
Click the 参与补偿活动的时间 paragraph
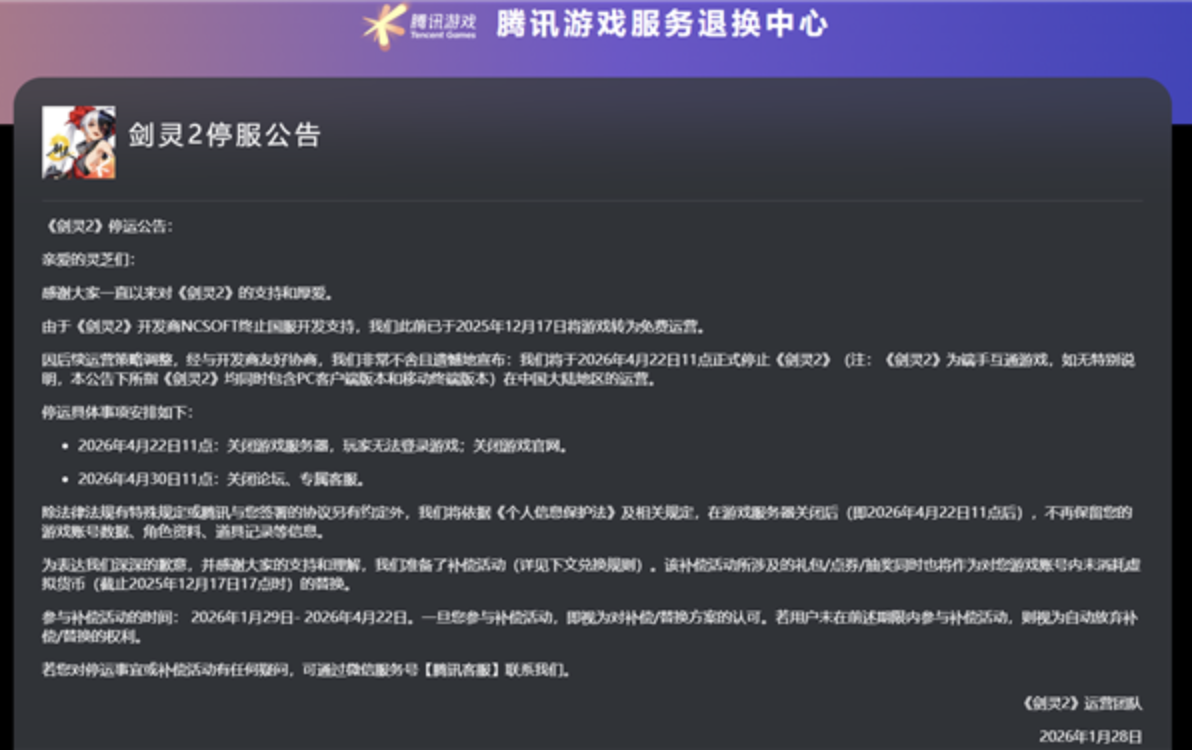point(590,627)
